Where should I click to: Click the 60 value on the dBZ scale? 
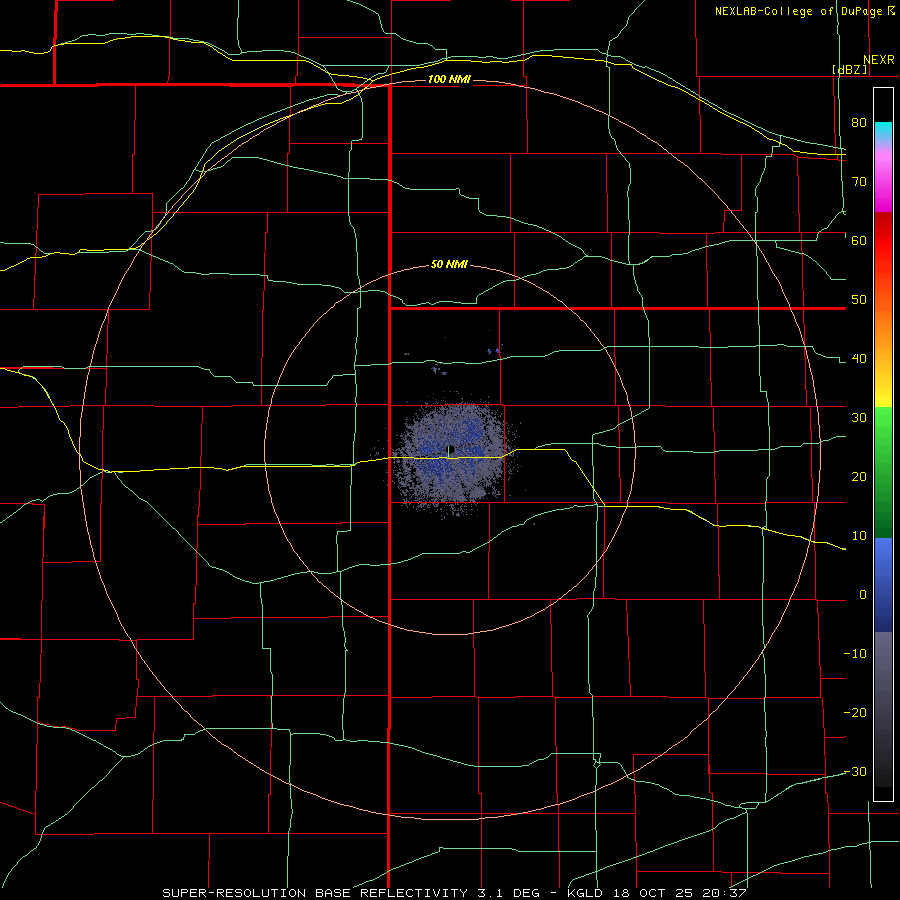coord(859,240)
